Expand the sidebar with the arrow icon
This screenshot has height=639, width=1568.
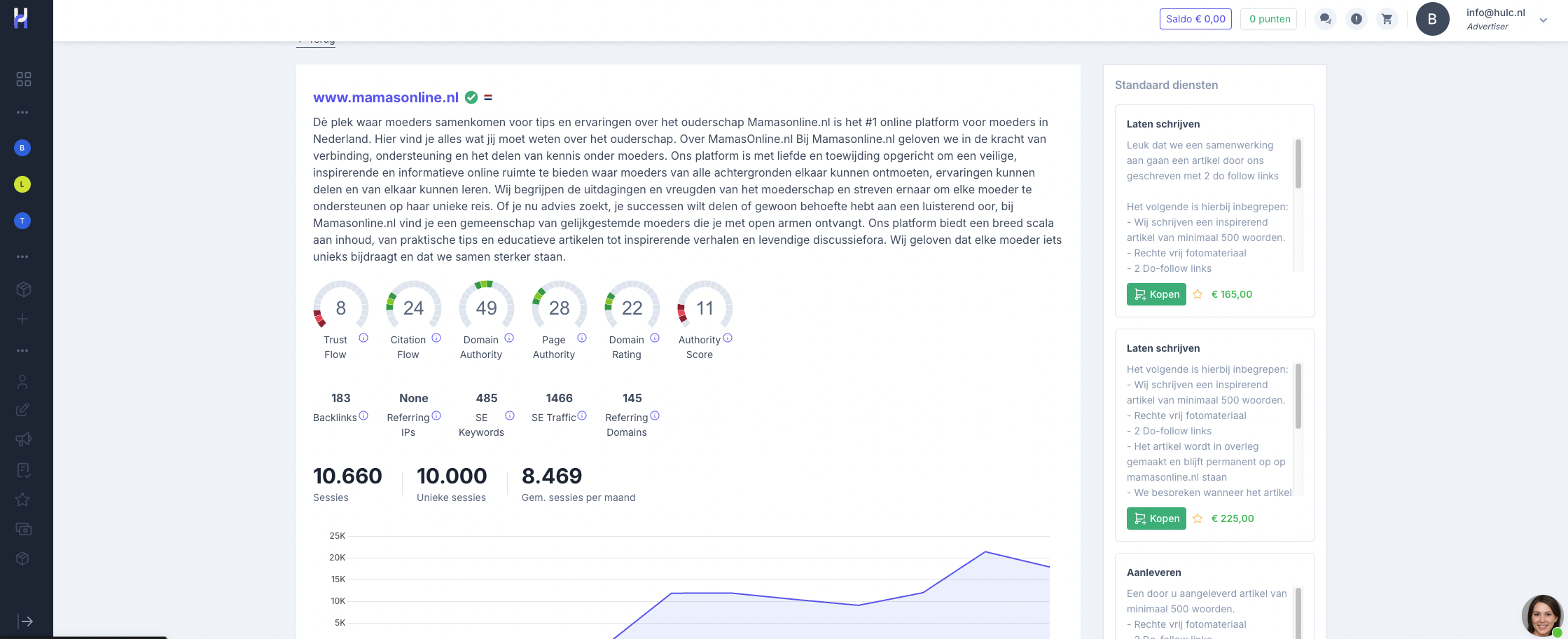coord(25,621)
